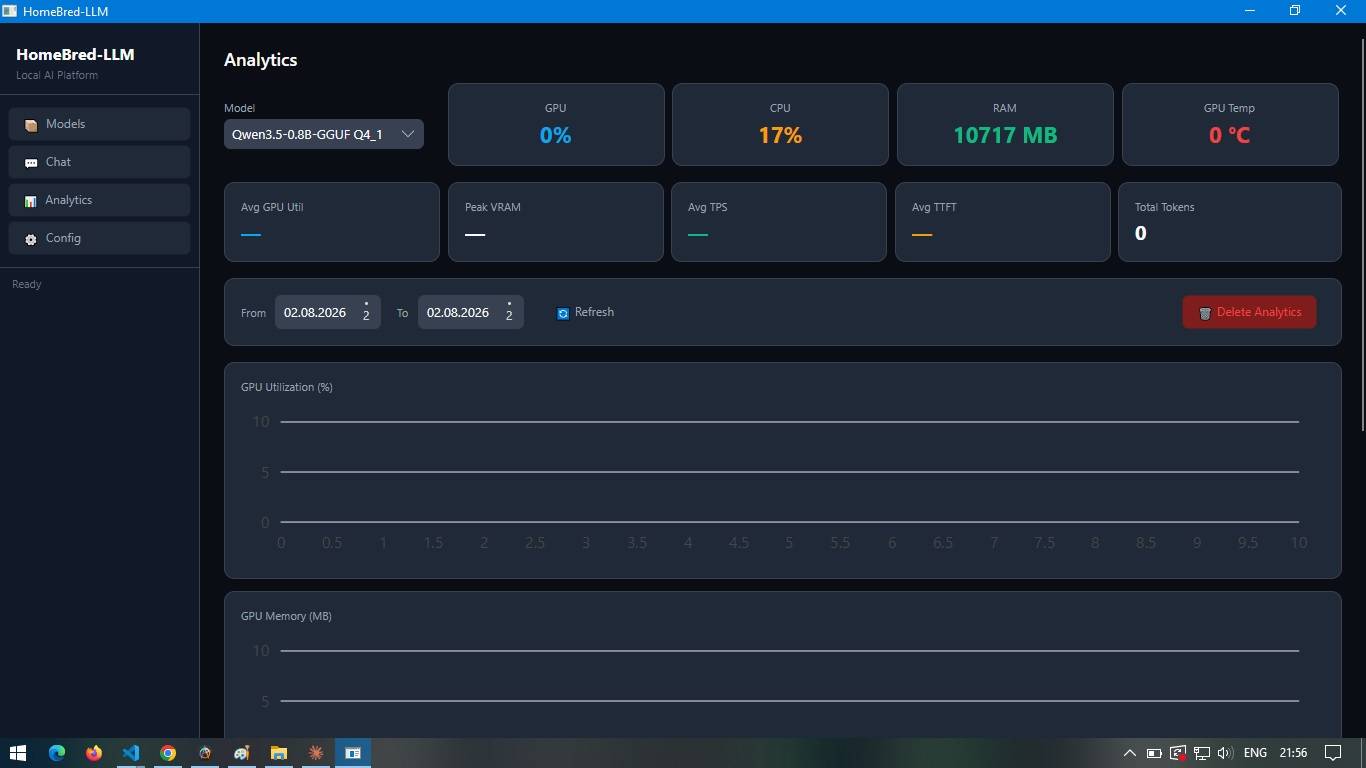Viewport: 1366px width, 768px height.
Task: Switch to Visual Studio Code in the taskbar
Action: tap(130, 753)
